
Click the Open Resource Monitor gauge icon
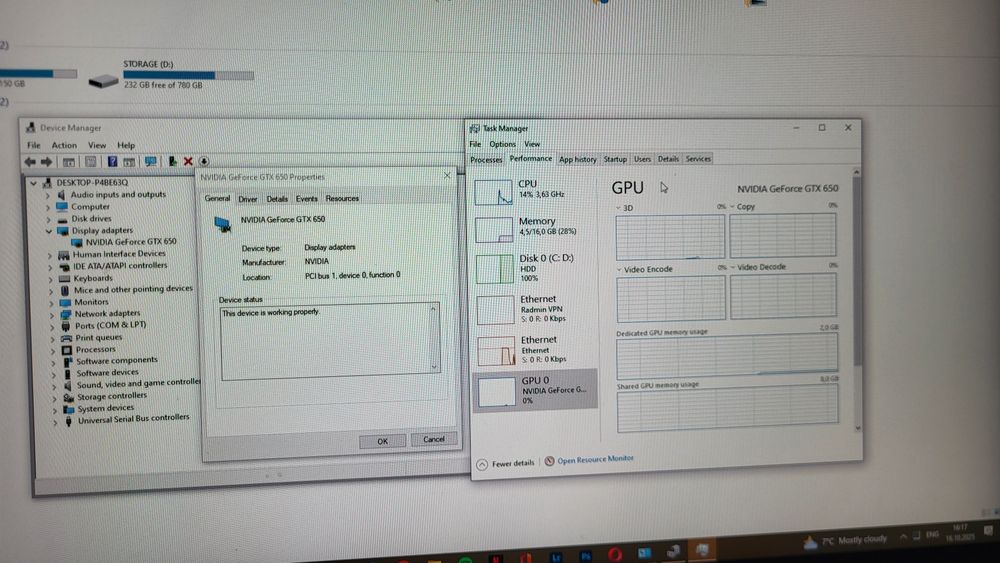549,460
